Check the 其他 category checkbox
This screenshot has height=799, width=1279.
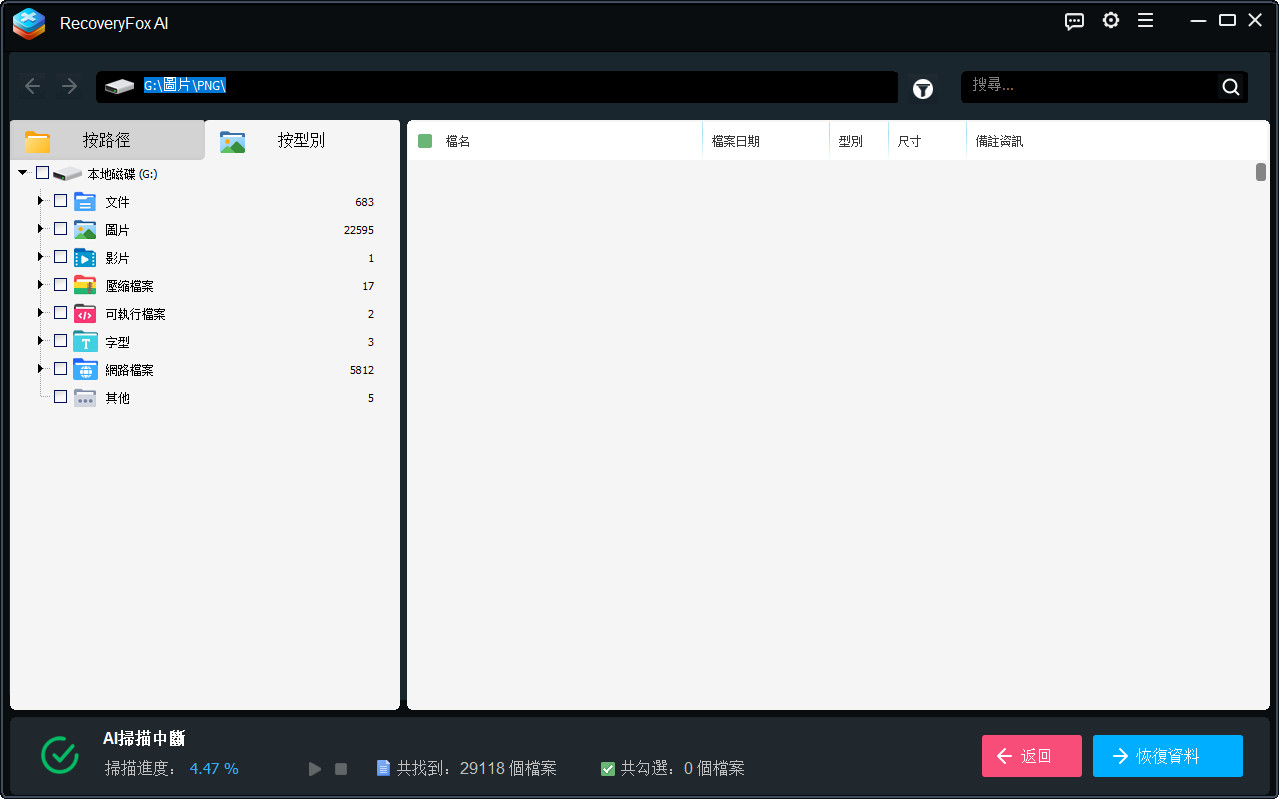60,396
